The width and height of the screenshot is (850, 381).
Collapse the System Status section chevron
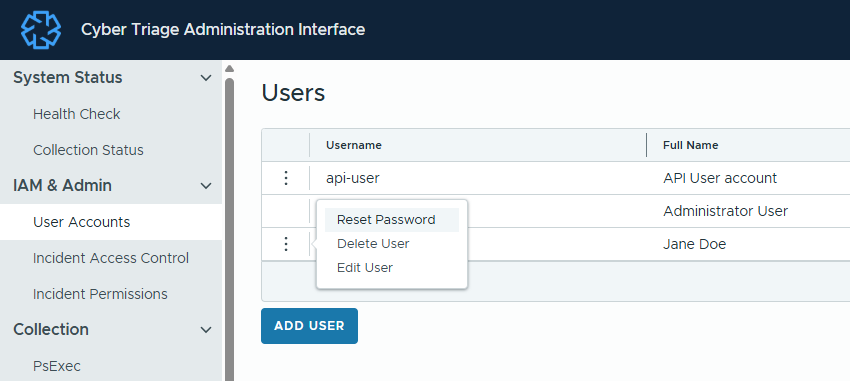pos(206,78)
